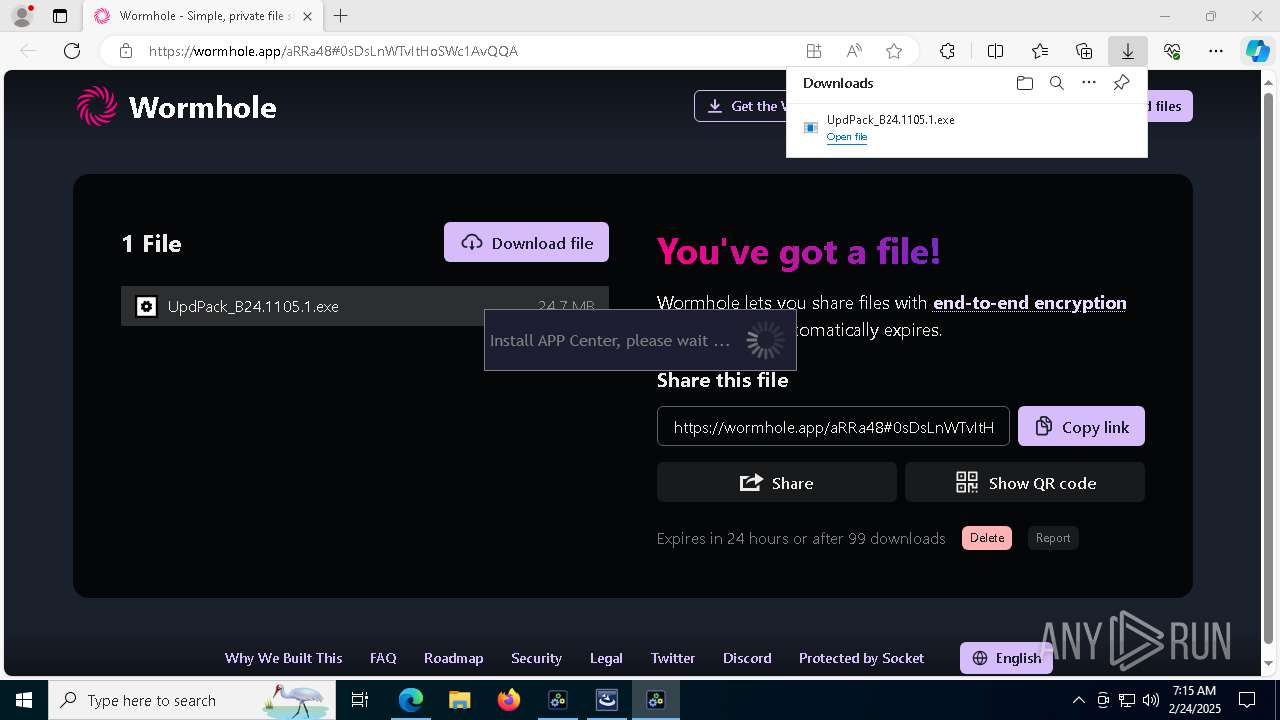Toggle the Downloads toolbar button

coord(1128,51)
